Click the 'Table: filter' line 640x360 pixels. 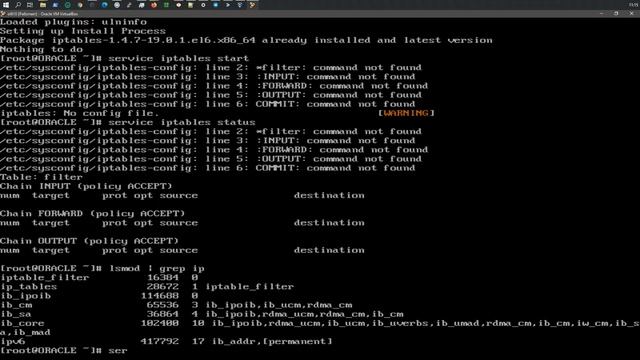click(41, 177)
